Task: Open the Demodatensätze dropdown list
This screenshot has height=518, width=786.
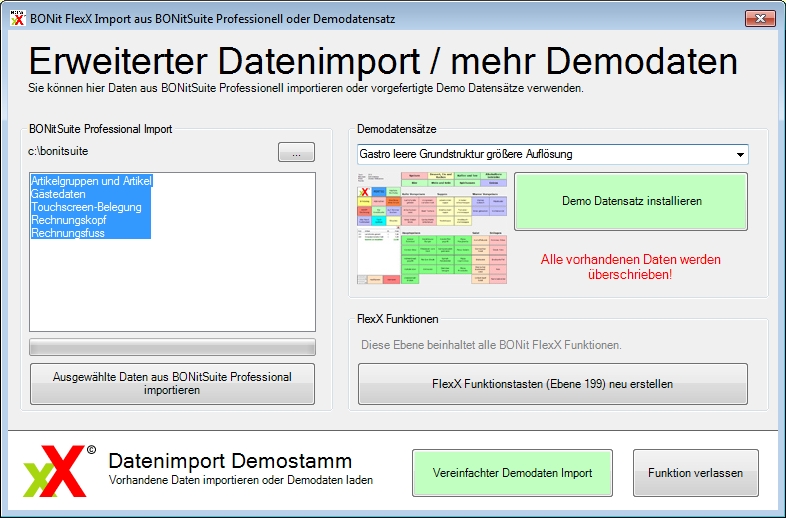Action: click(x=553, y=154)
